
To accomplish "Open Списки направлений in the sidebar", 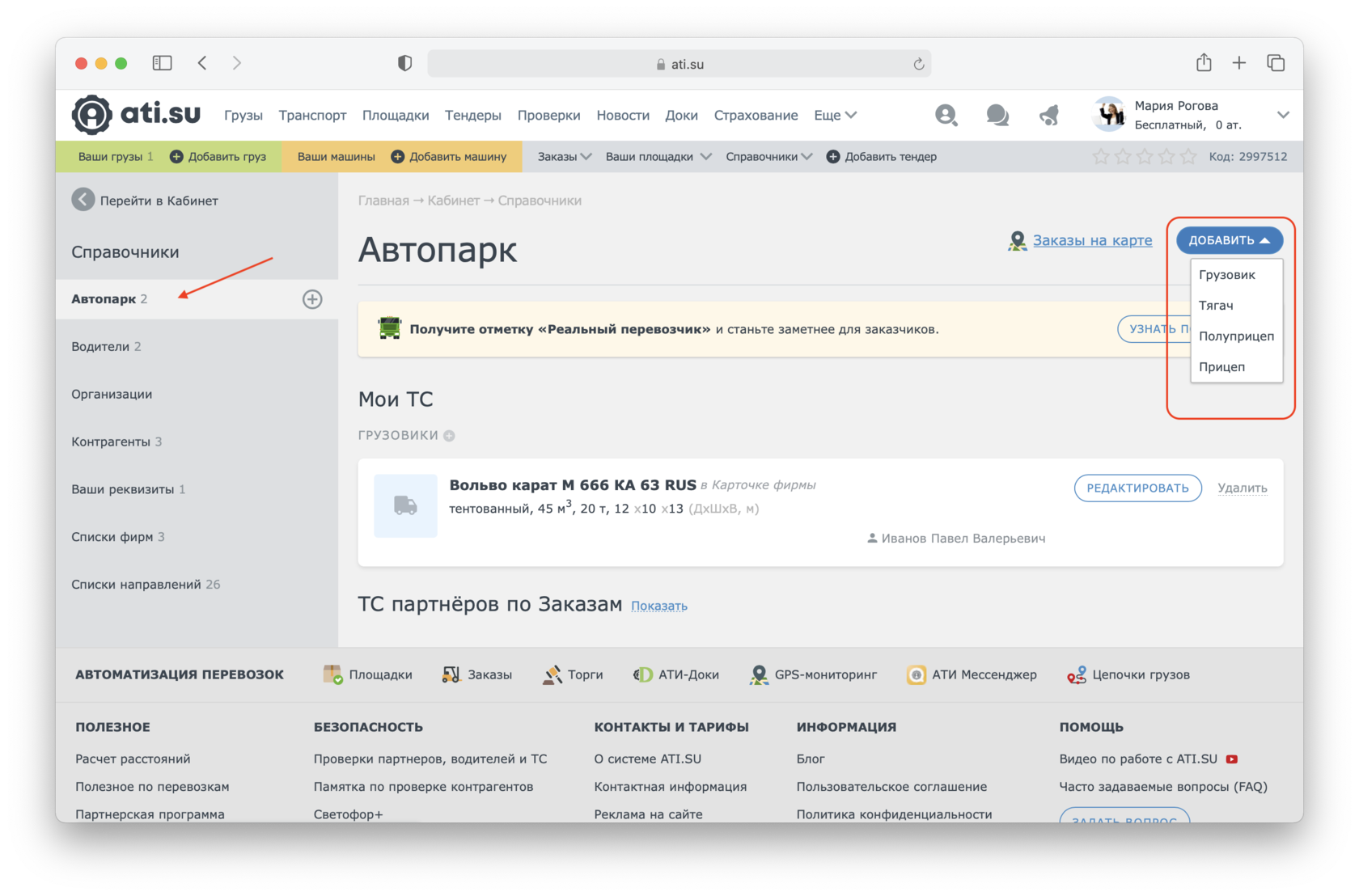I will (x=197, y=585).
